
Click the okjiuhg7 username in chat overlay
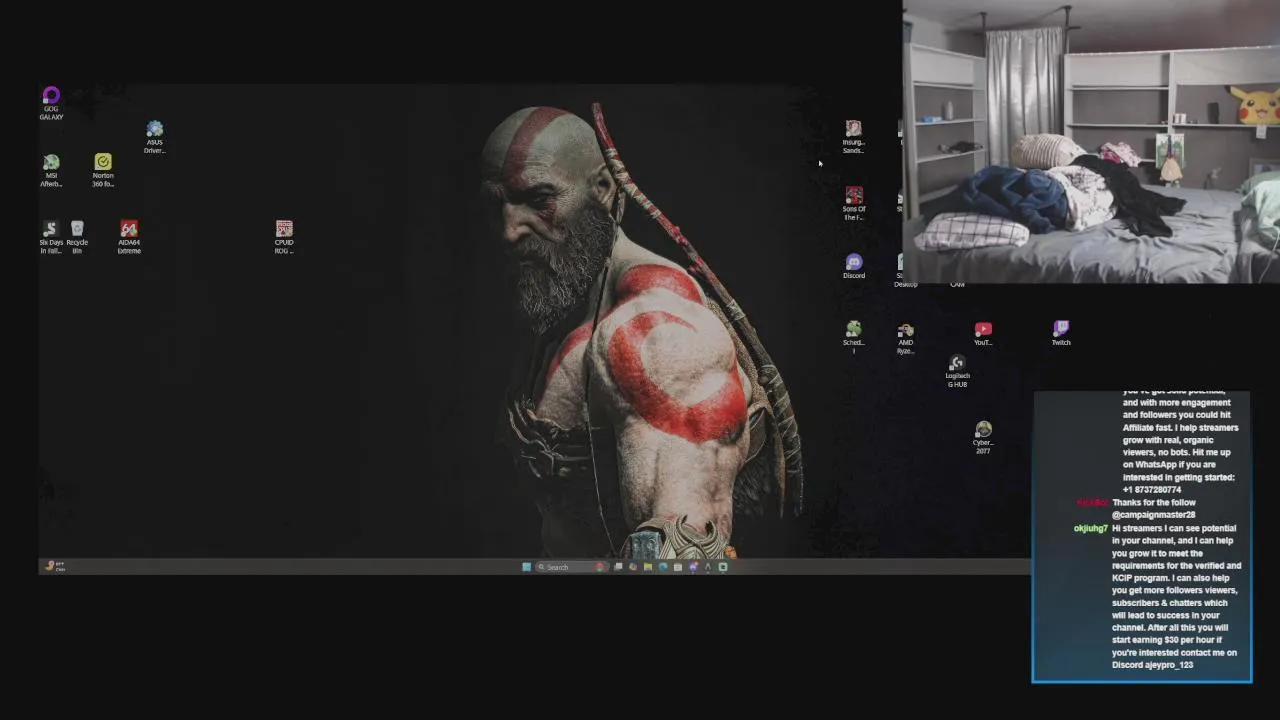click(1090, 528)
